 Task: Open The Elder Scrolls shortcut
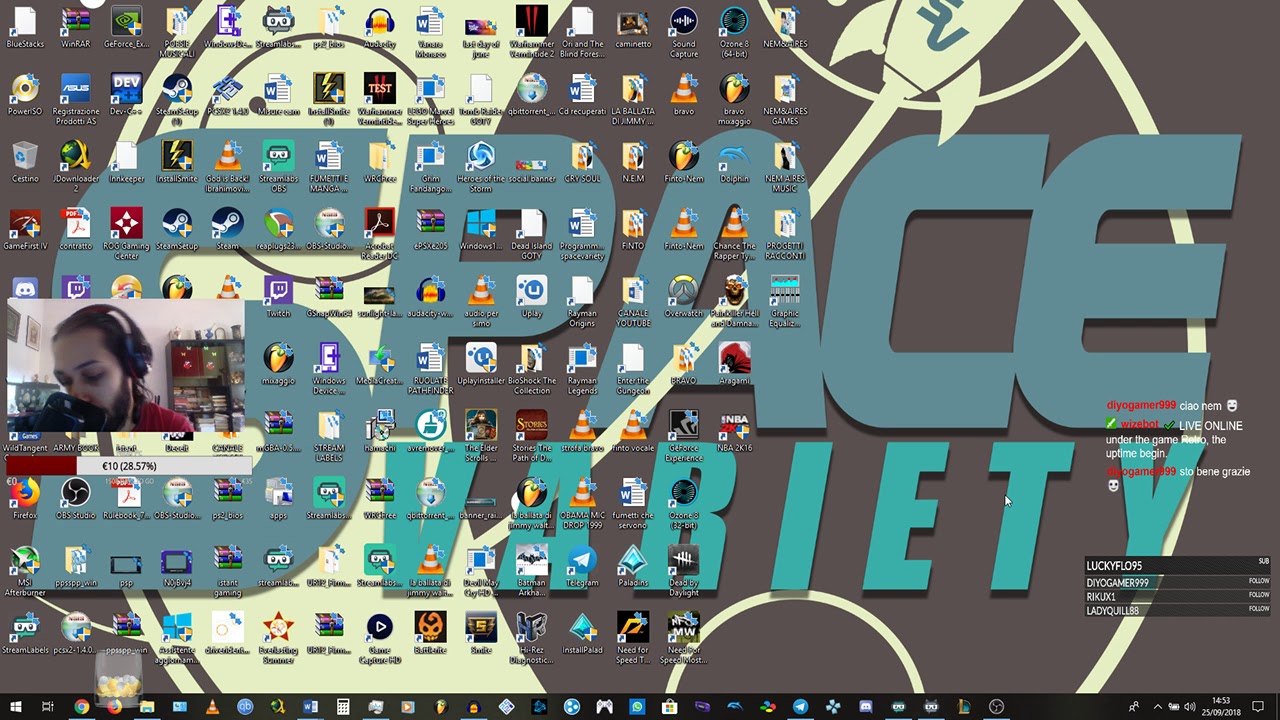coord(481,434)
